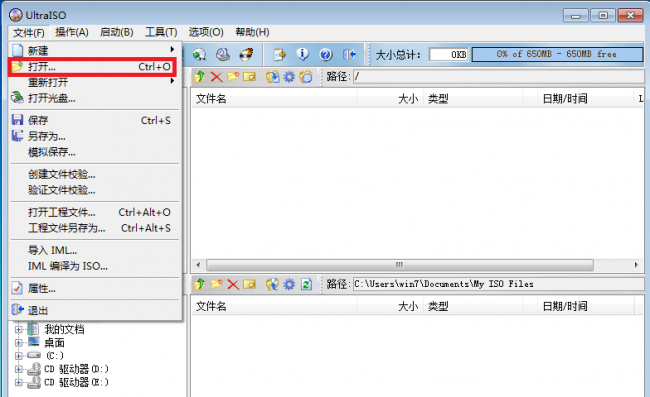The width and height of the screenshot is (650, 397).
Task: Sort local pane by 类型 column
Action: tap(473, 306)
